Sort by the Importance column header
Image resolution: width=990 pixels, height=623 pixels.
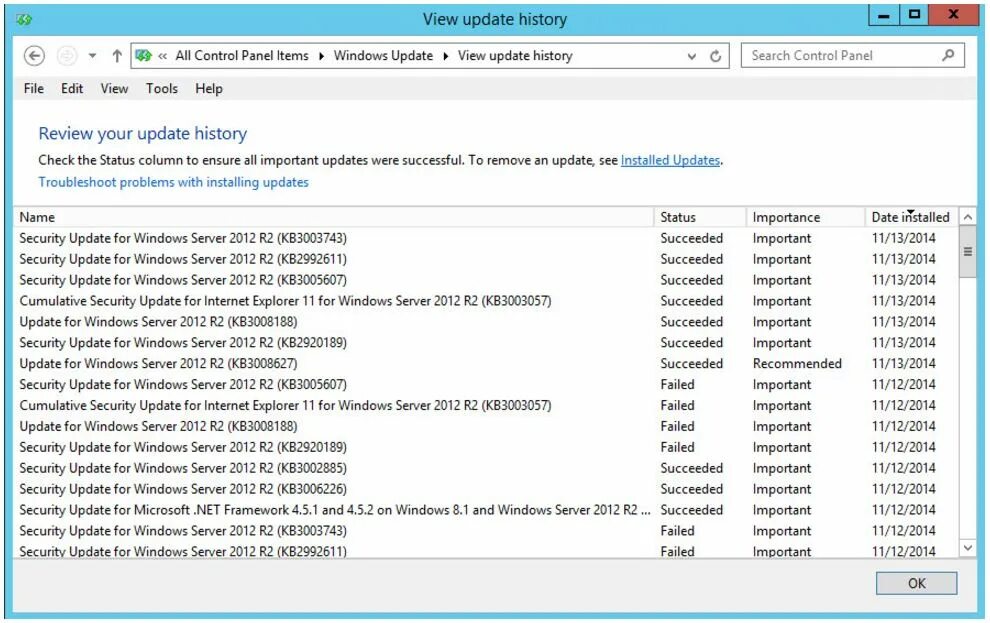[x=805, y=217]
